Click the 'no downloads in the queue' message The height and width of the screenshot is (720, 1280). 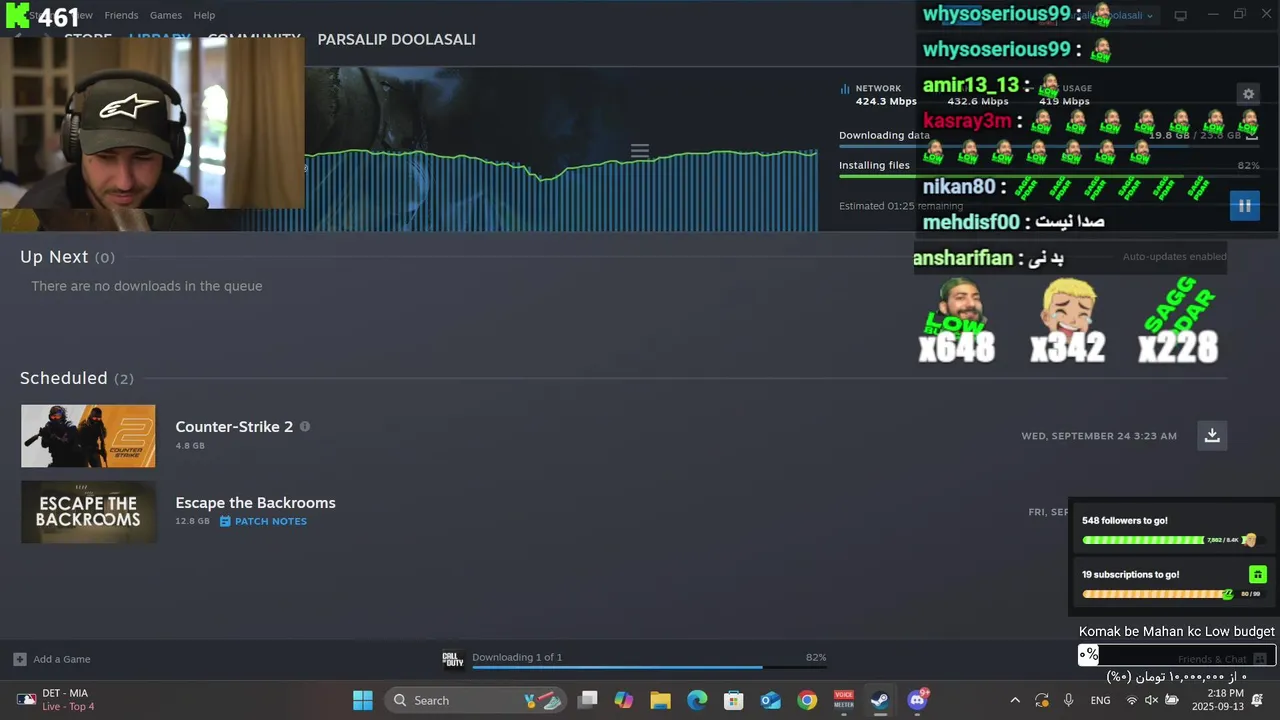tap(146, 286)
